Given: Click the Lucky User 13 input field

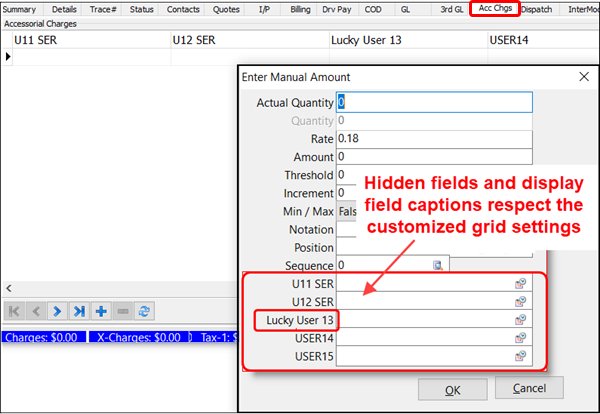Looking at the screenshot, I should [434, 319].
